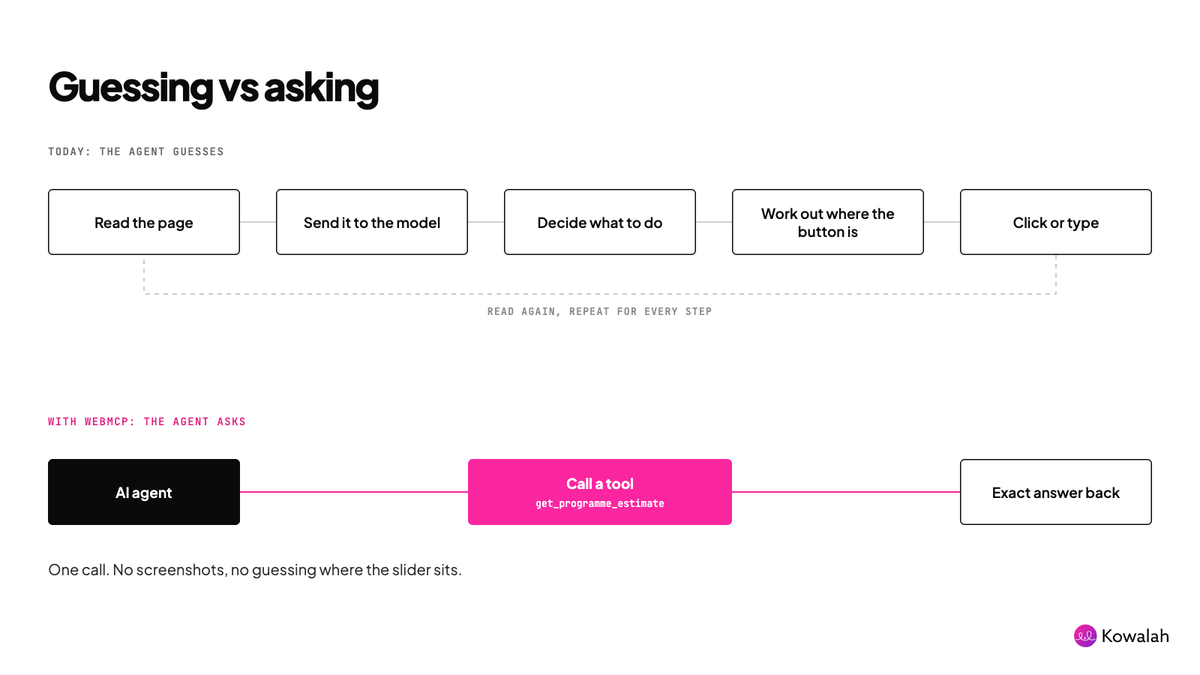Click the One call. No screenshots sentence

(255, 570)
